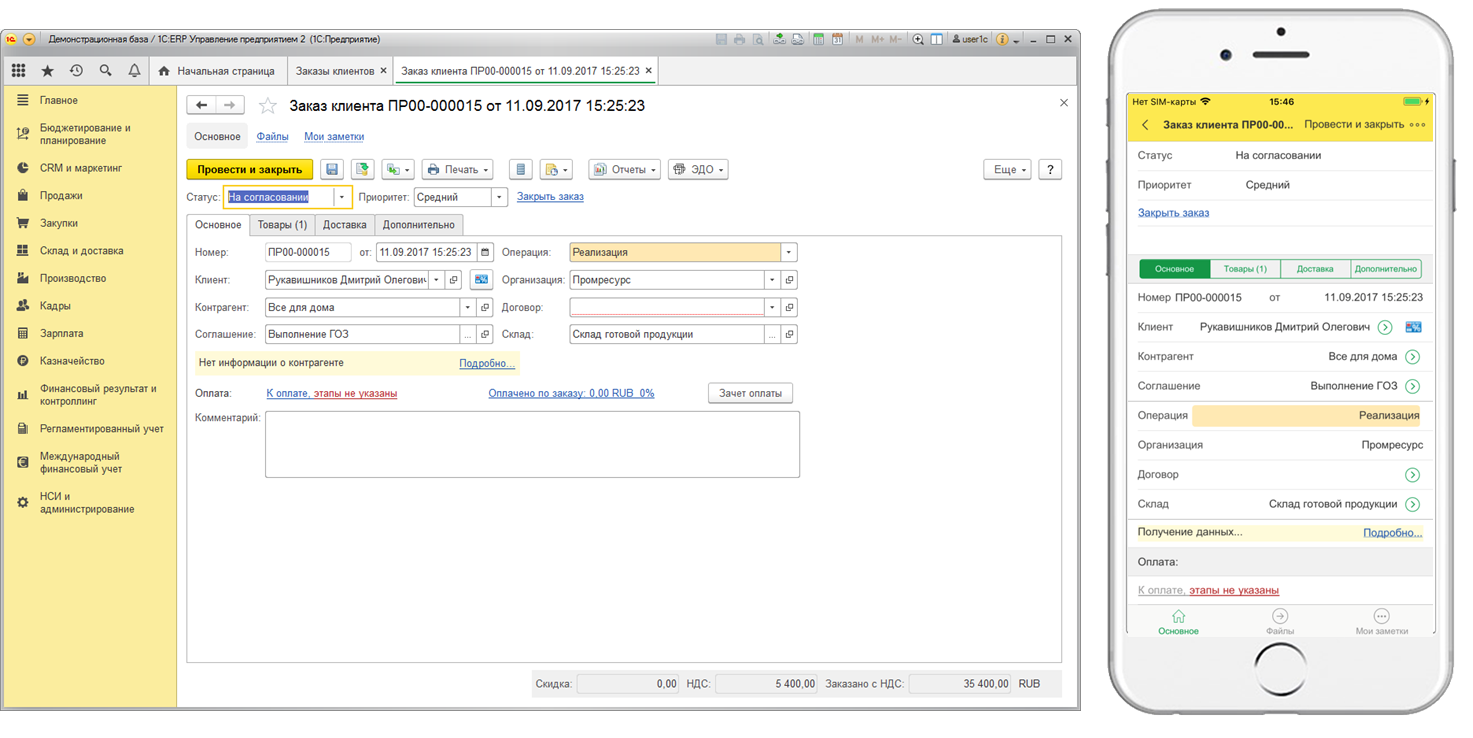Click into the Комментарий text field
This screenshot has height=738, width=1473.
pos(531,444)
